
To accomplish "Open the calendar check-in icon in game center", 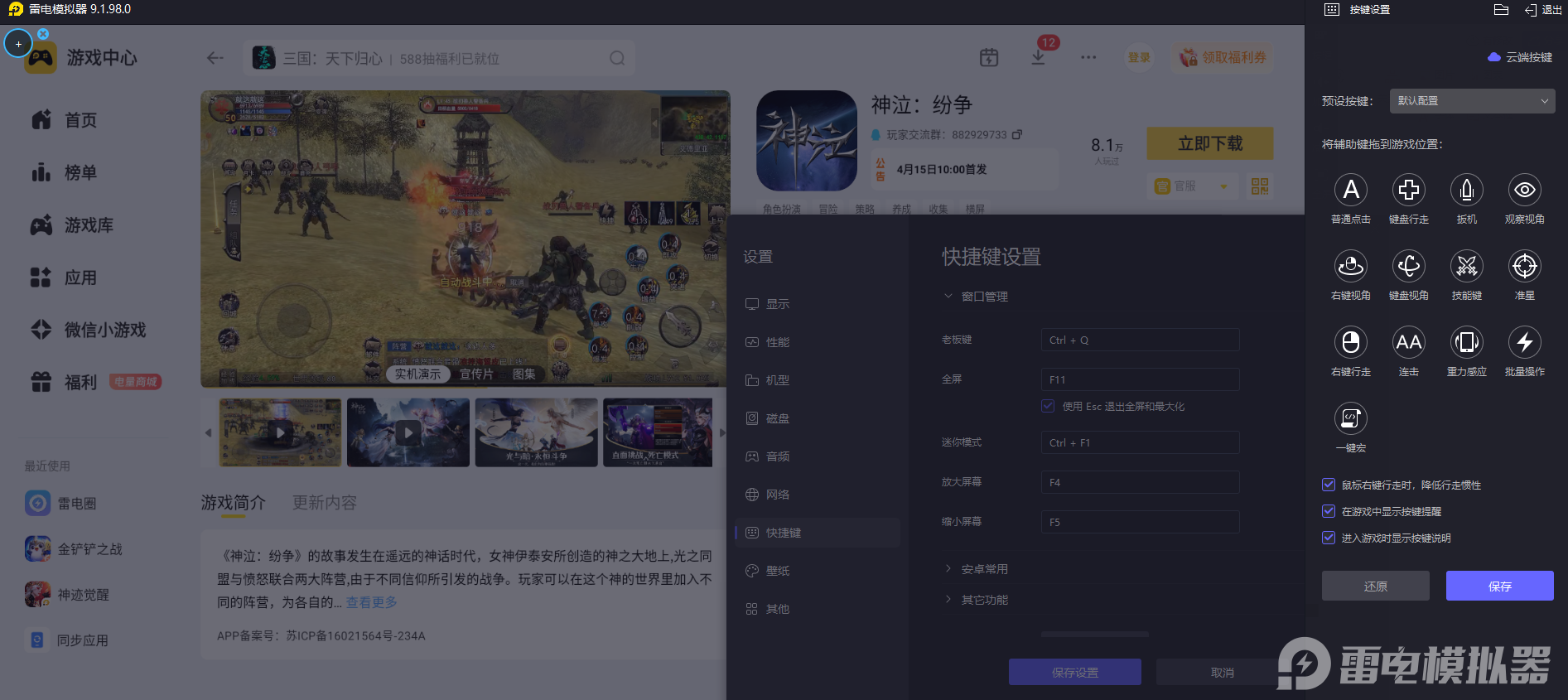I will point(989,57).
